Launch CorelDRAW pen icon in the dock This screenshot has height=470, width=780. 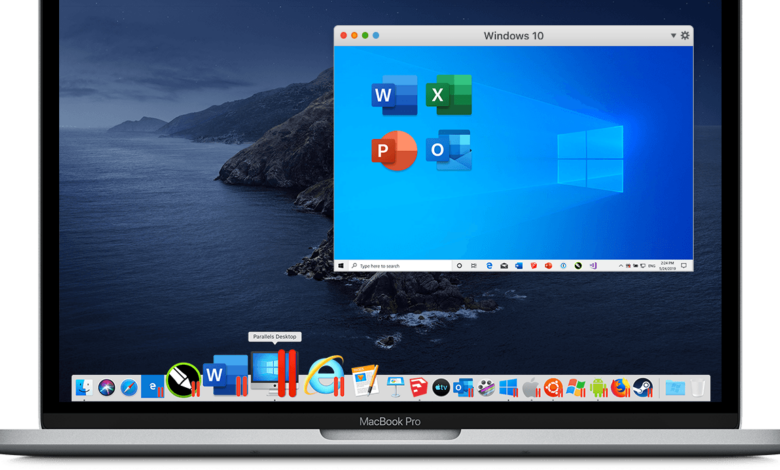183,380
